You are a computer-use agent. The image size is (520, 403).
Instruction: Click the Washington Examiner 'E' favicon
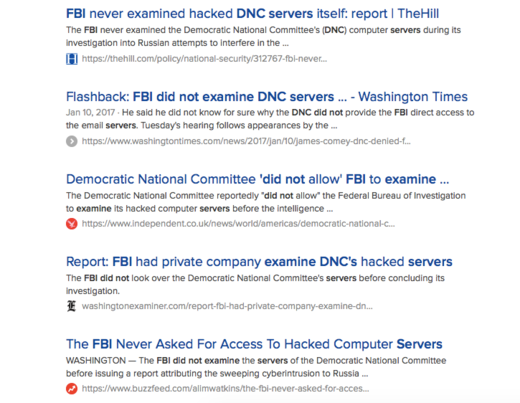(71, 306)
